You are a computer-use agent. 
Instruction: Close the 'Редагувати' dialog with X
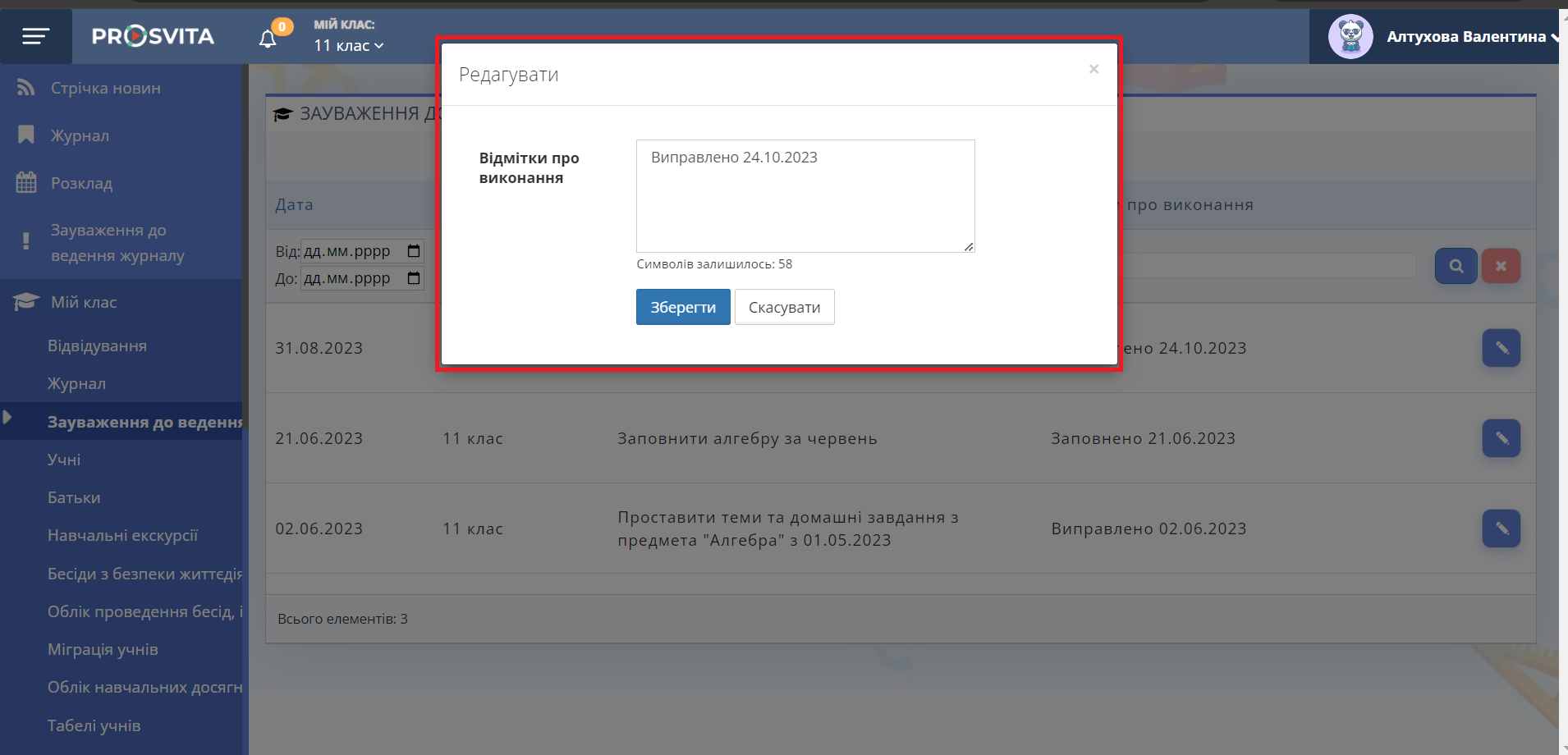coord(1093,69)
